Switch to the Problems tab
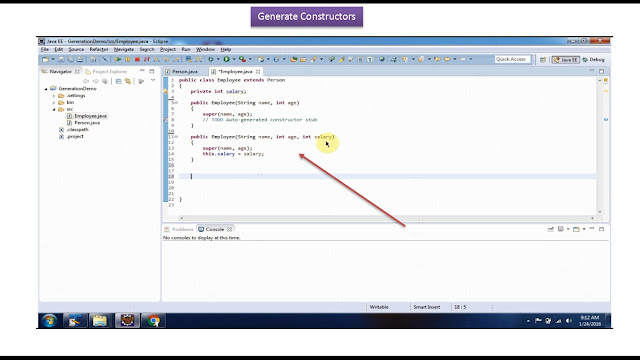The height and width of the screenshot is (360, 640). 179,229
